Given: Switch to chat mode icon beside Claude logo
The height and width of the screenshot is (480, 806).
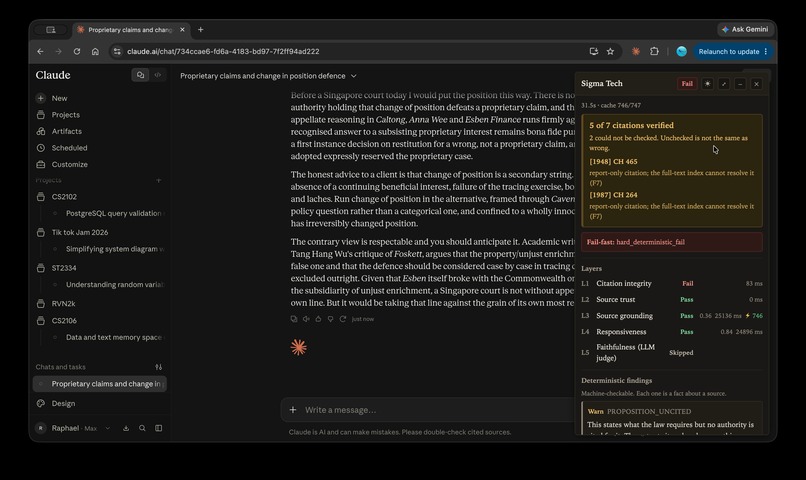Looking at the screenshot, I should pos(140,75).
